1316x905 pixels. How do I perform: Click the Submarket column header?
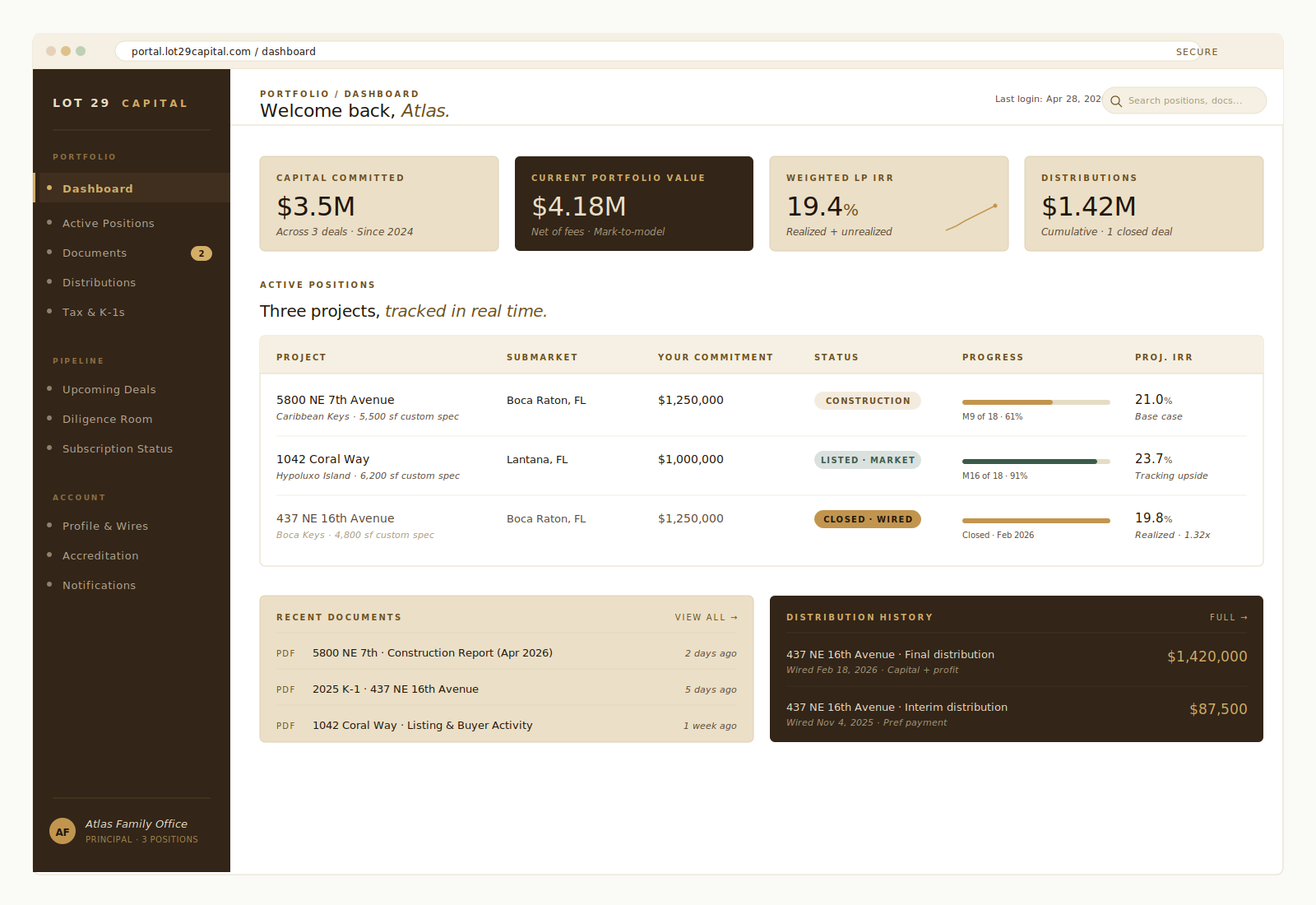pos(542,357)
